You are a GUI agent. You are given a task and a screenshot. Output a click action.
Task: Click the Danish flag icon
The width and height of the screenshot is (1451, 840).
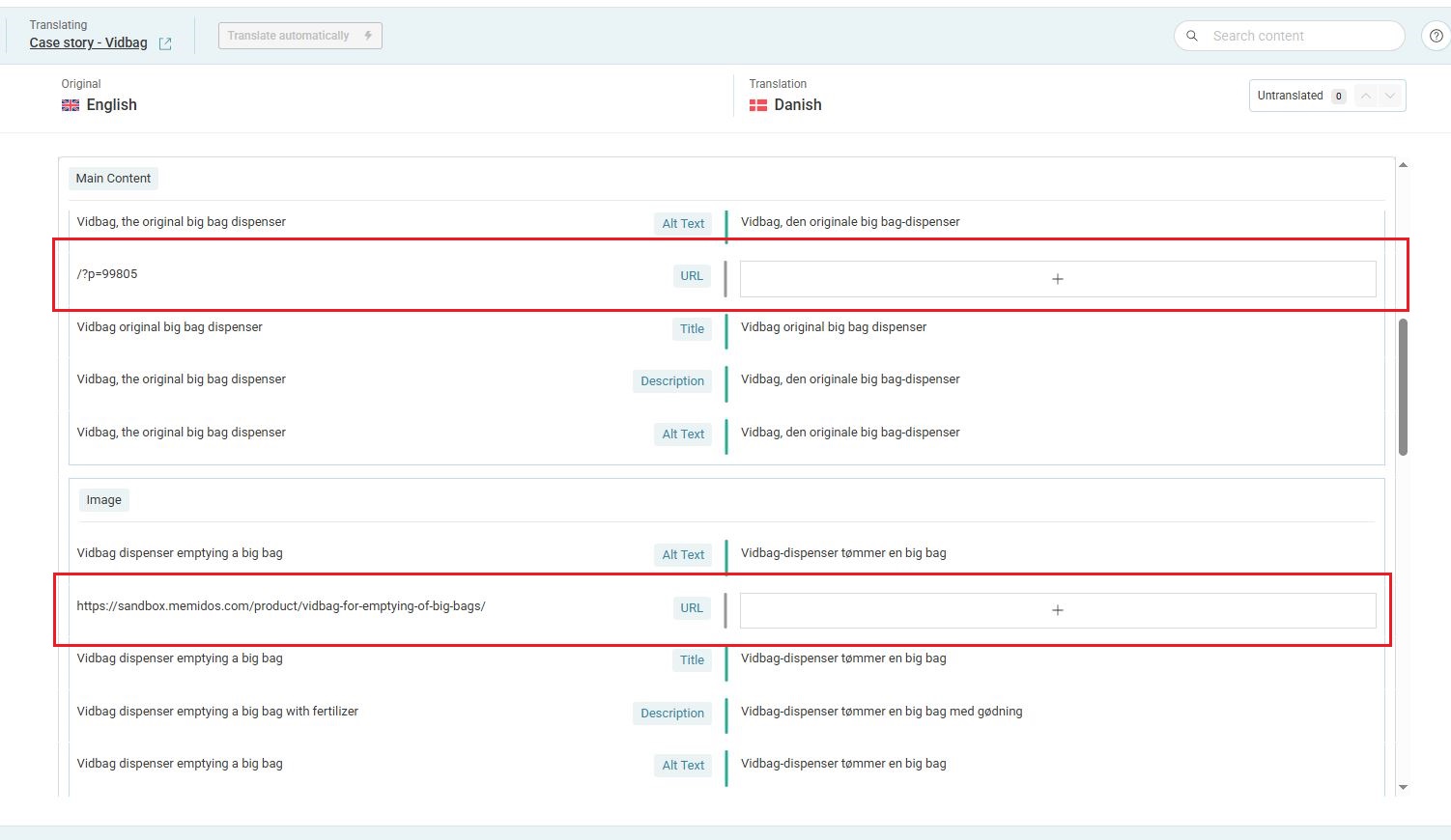coord(758,105)
